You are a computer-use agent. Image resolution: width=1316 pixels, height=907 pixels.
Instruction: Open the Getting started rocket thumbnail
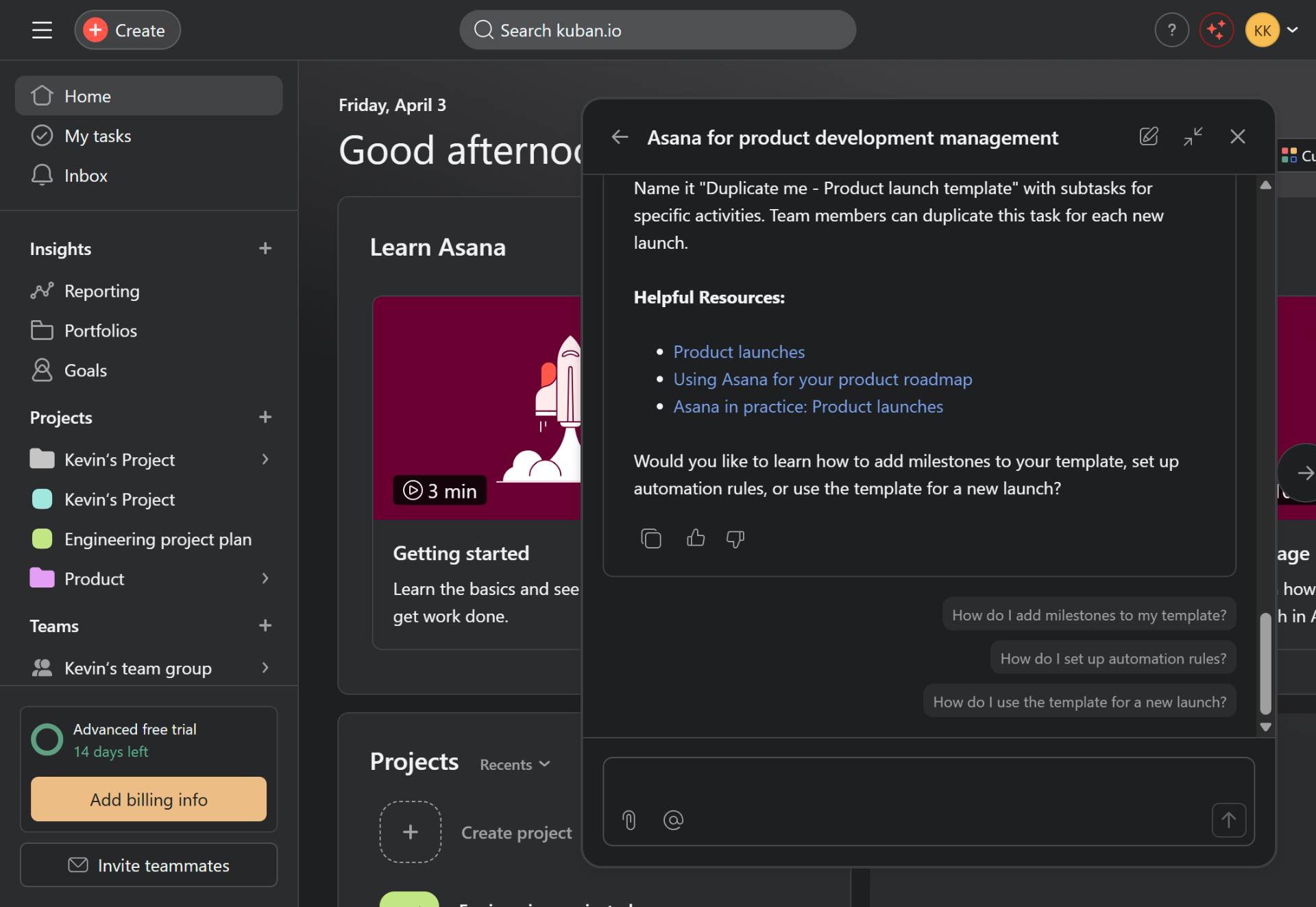click(x=477, y=407)
